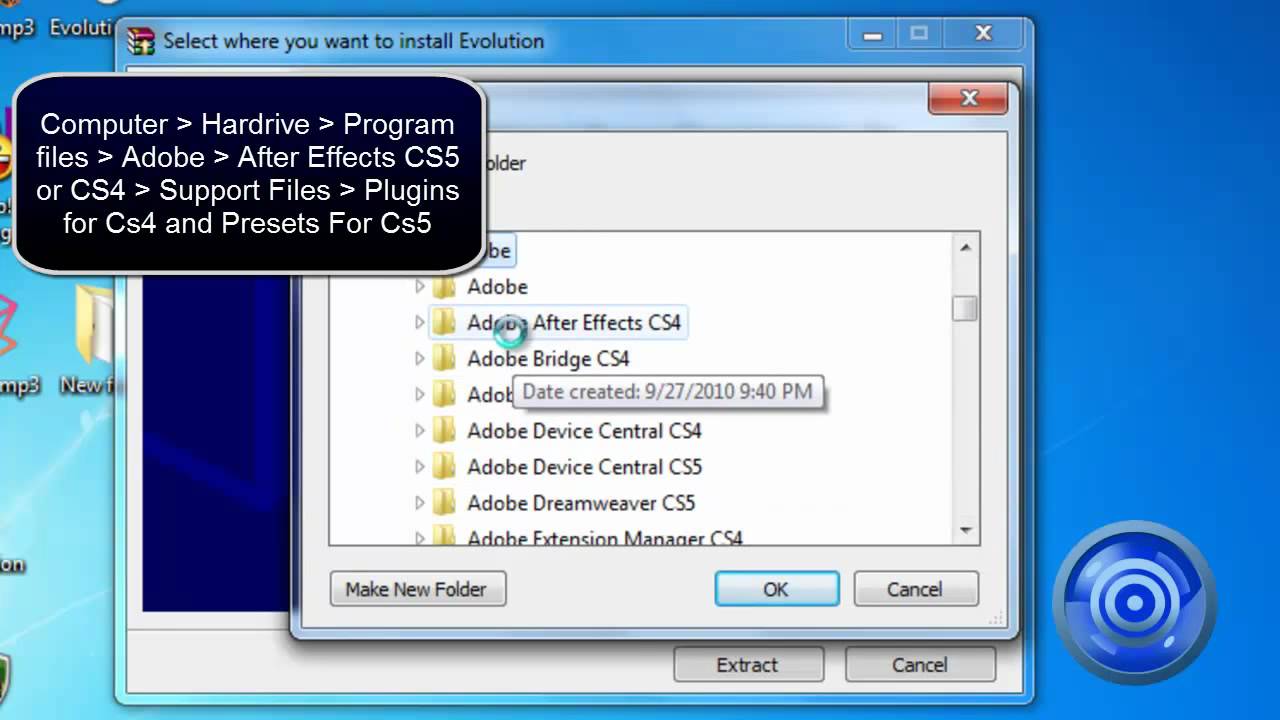Expand the Adobe Extension Manager CS4 node

pos(420,538)
